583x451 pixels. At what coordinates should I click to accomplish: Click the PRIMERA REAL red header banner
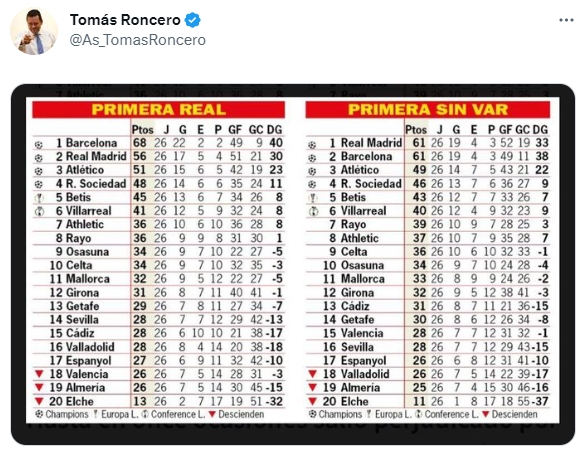(x=158, y=110)
